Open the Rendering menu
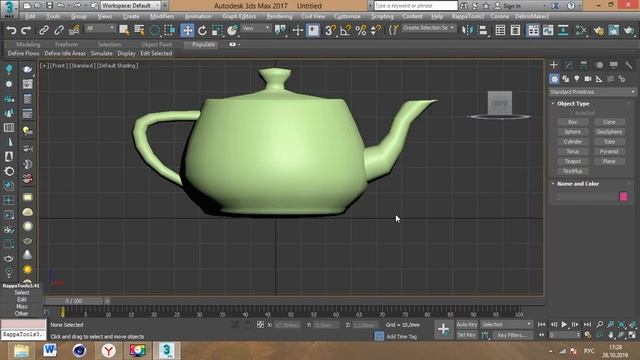Viewport: 640px width, 360px height. coord(279,16)
